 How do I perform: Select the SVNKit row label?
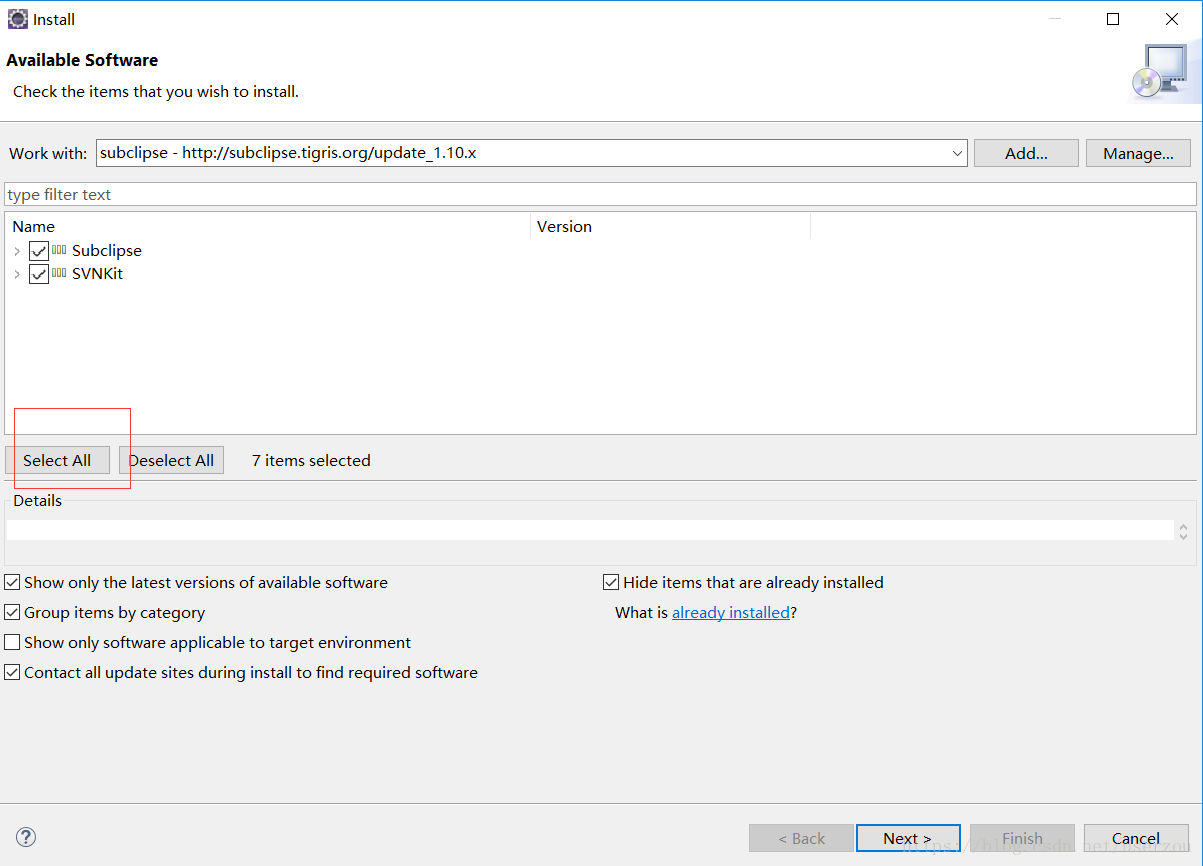pyautogui.click(x=98, y=274)
